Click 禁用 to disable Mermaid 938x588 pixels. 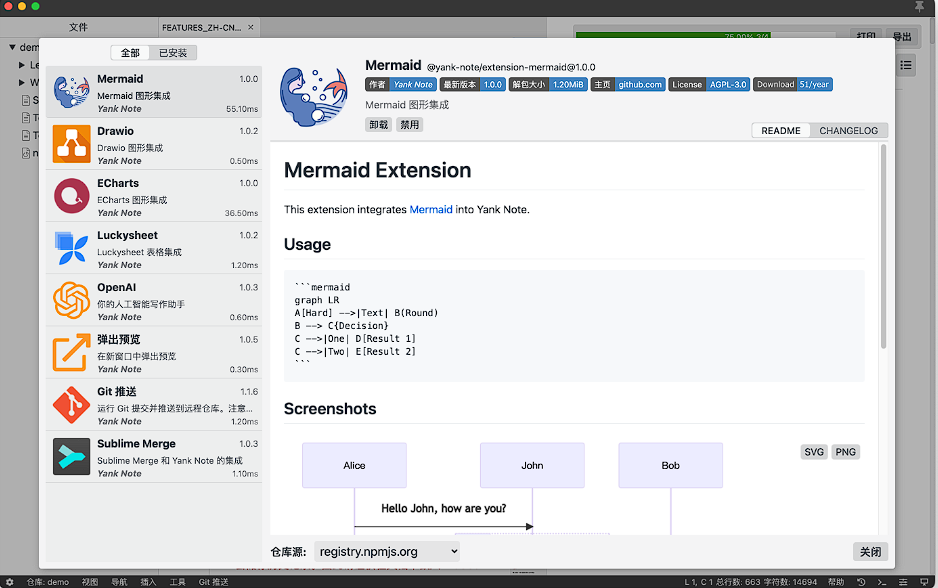(410, 124)
